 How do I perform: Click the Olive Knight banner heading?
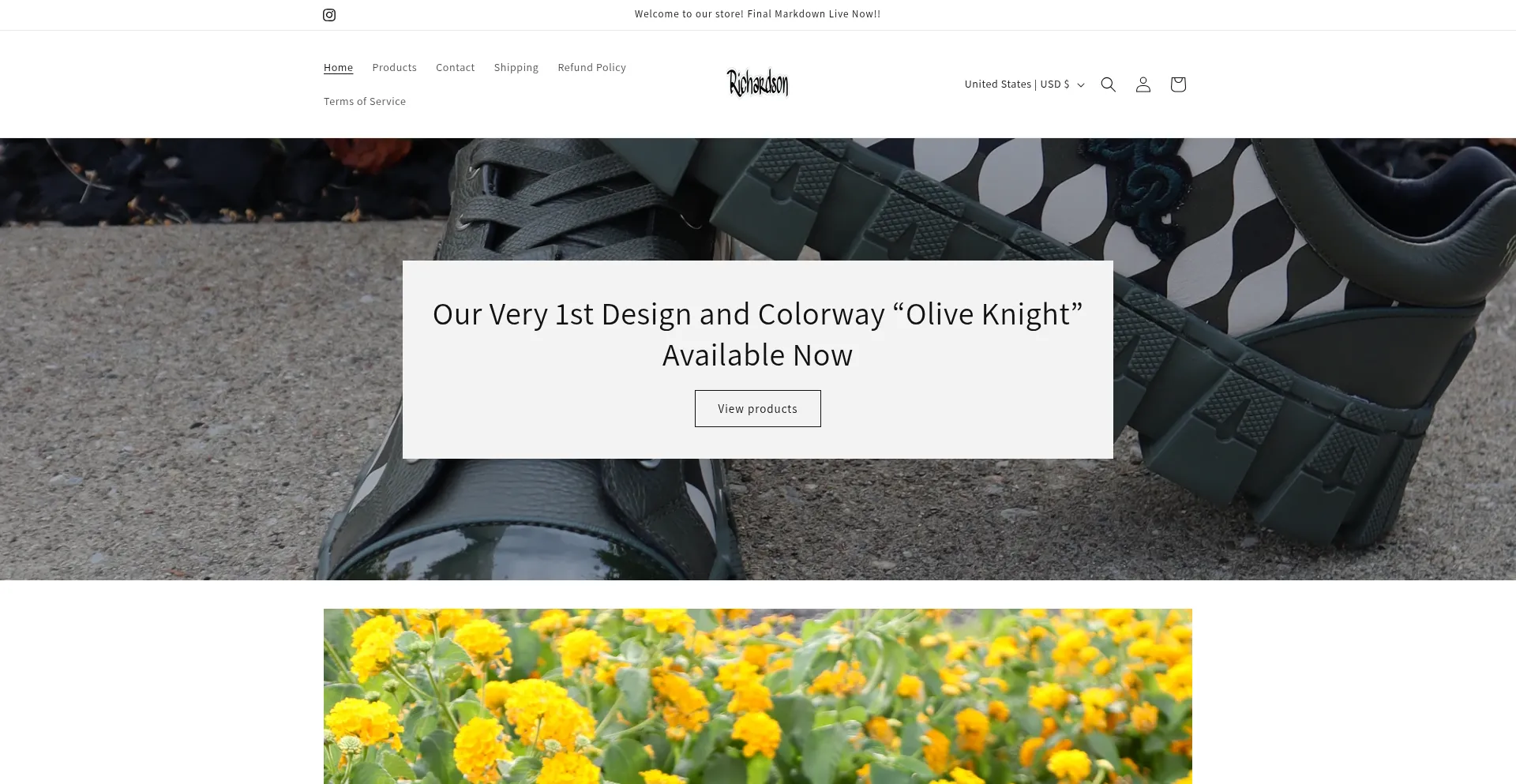[758, 335]
